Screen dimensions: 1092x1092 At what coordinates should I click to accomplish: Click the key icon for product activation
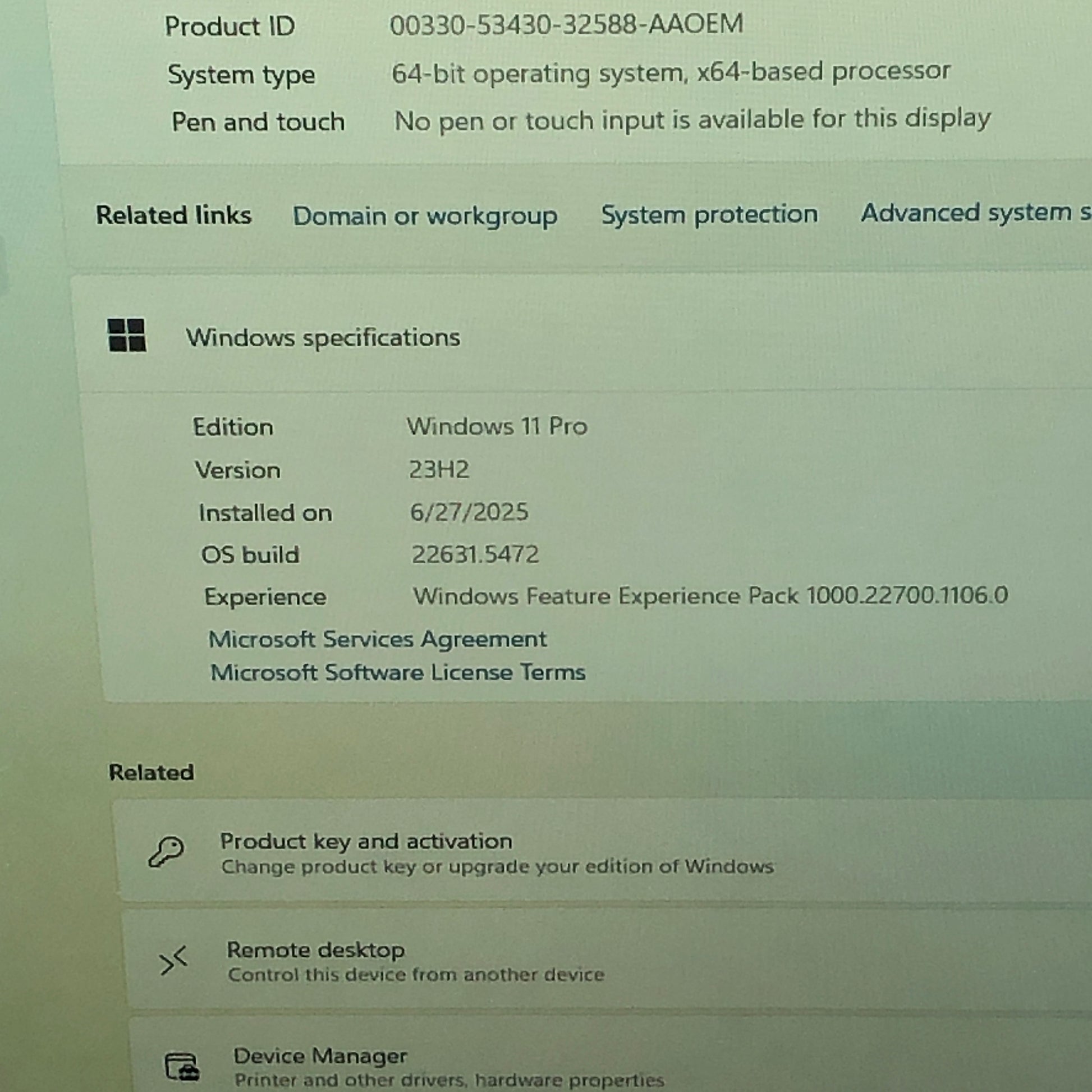tap(166, 852)
